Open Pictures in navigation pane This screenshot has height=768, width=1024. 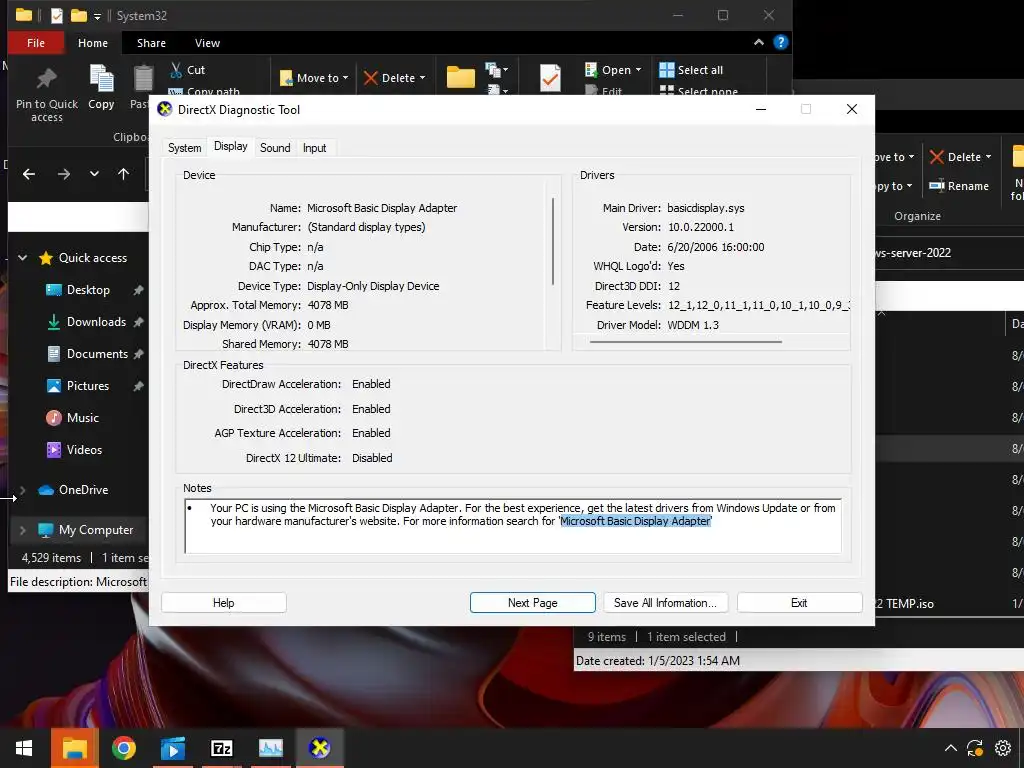tap(88, 386)
